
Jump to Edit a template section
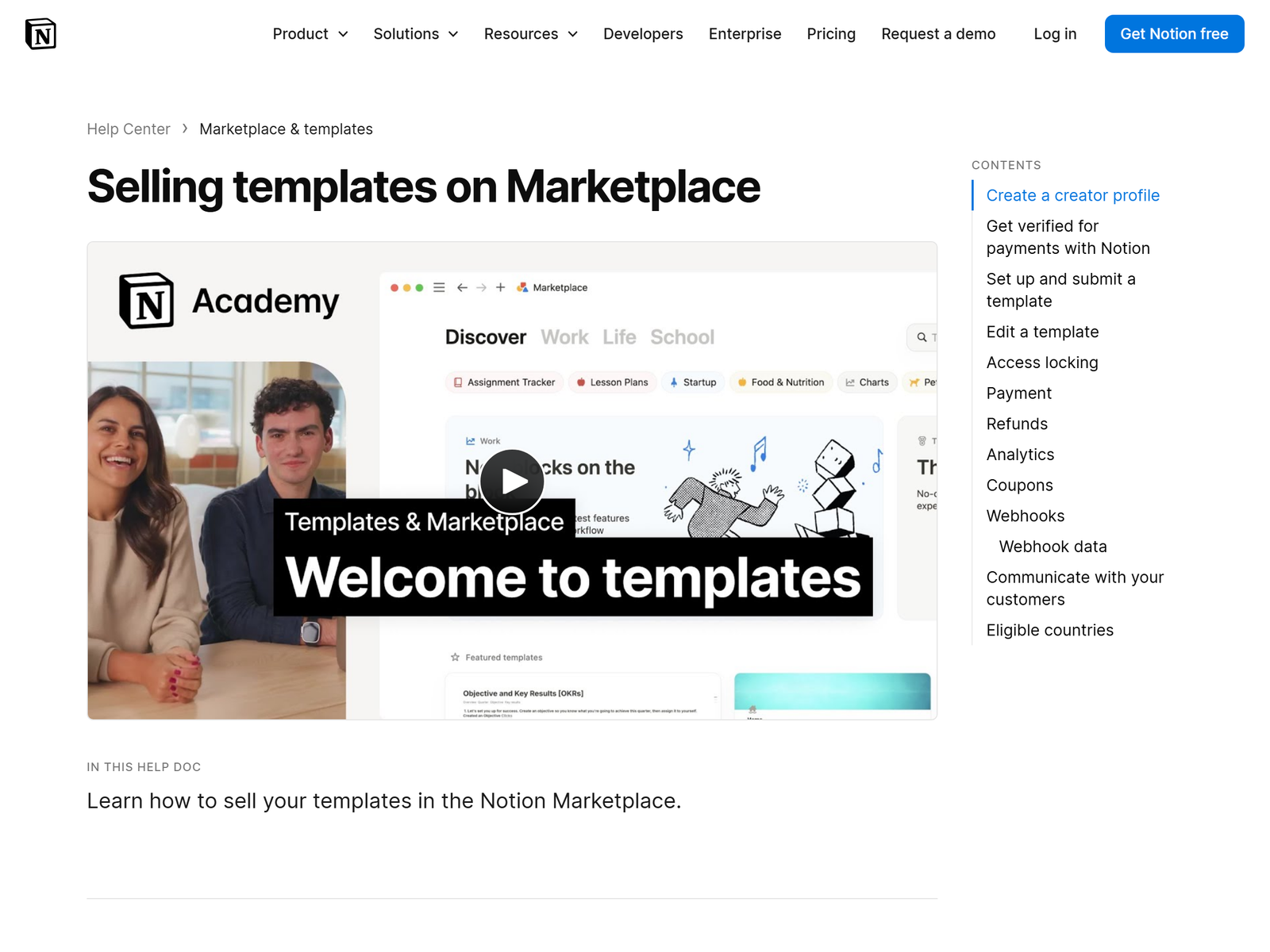[1042, 332]
